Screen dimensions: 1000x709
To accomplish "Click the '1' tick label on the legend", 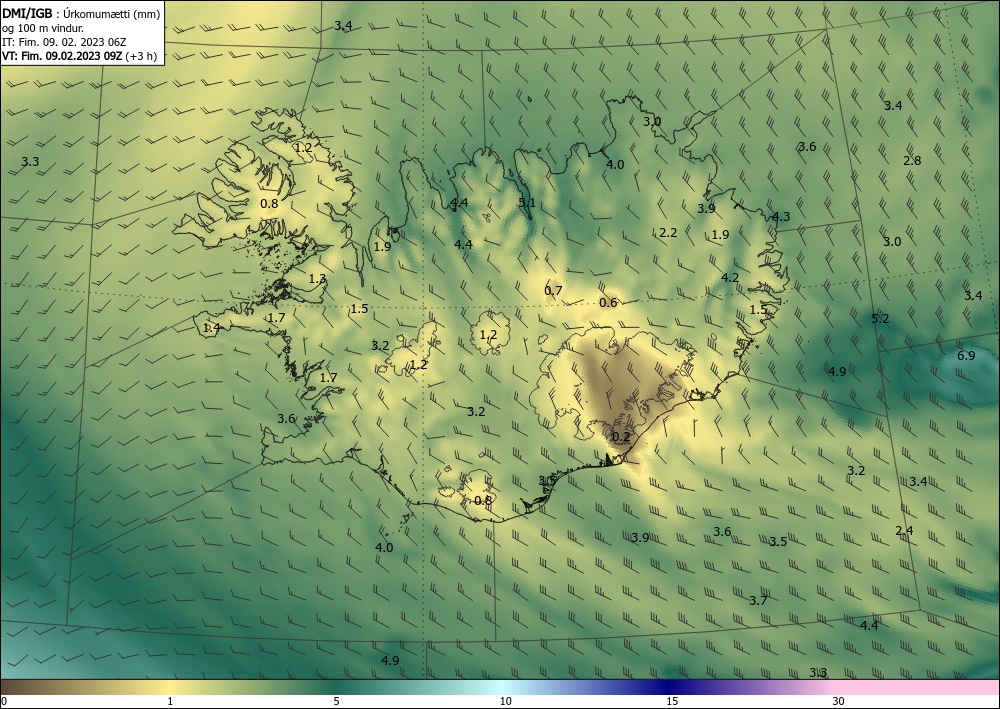I will tap(170, 702).
